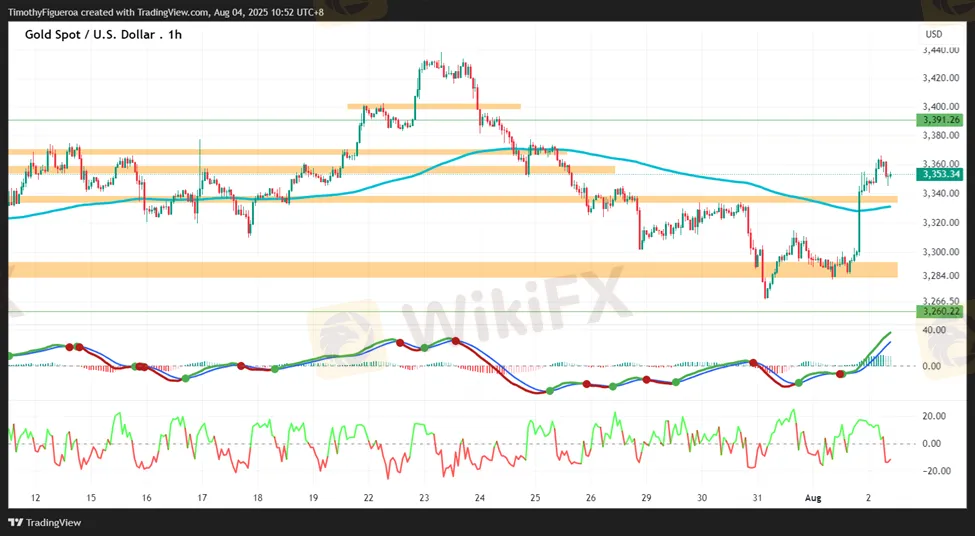Click the date label 31 on time axis
The width and height of the screenshot is (975, 536).
click(x=757, y=498)
